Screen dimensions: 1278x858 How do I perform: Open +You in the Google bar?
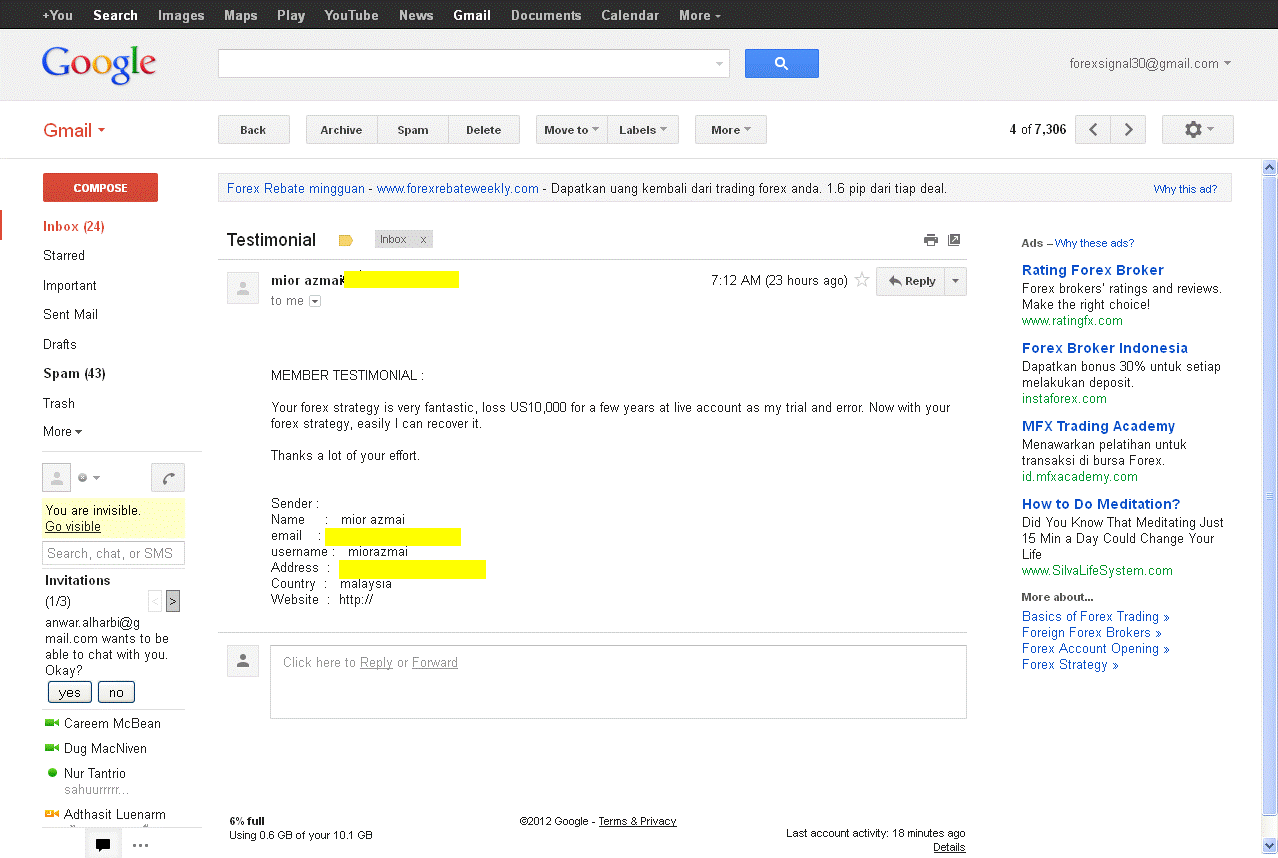[x=57, y=15]
